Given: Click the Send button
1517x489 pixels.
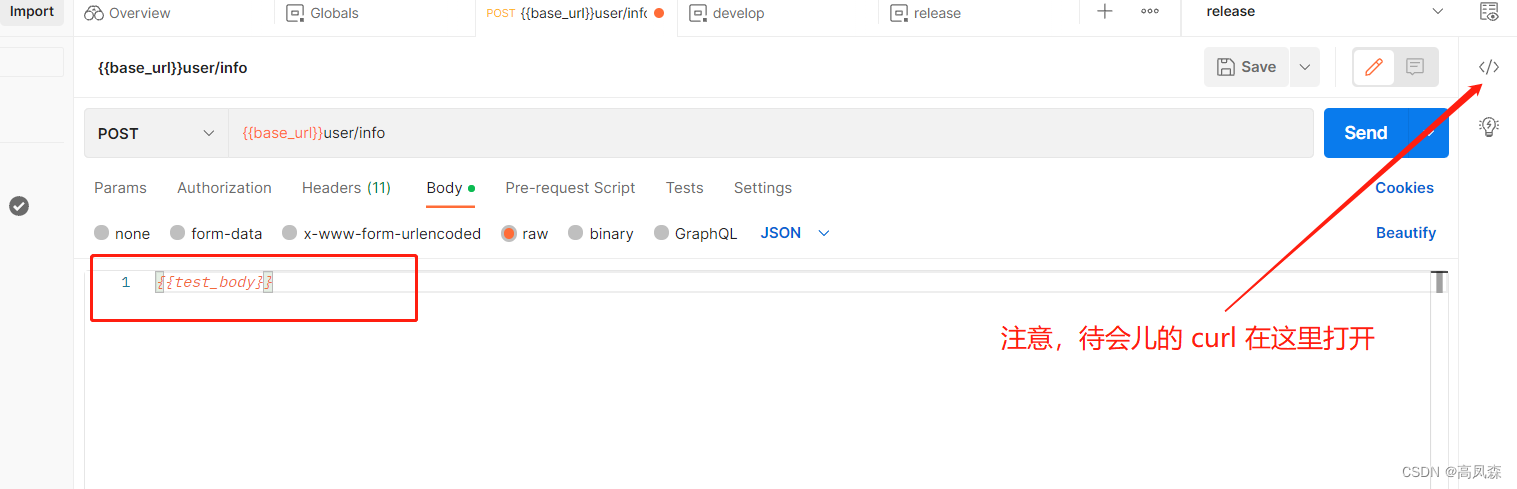Looking at the screenshot, I should pyautogui.click(x=1366, y=133).
